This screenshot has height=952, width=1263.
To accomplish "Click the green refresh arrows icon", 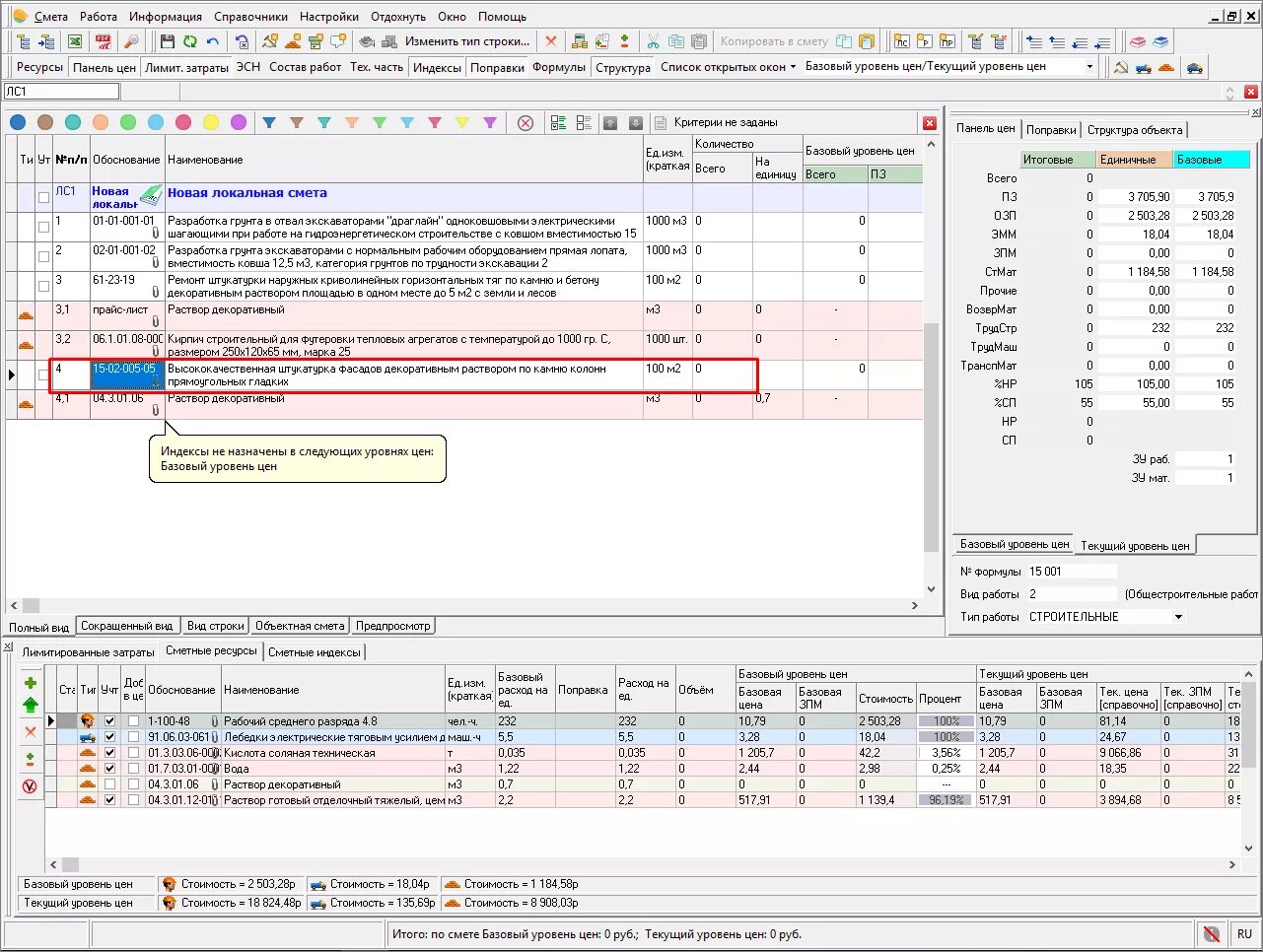I will (189, 41).
